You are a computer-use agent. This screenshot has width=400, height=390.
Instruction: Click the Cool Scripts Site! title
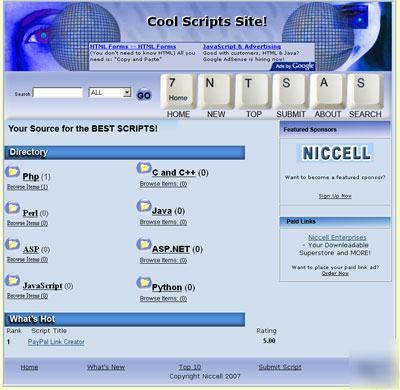click(x=207, y=22)
